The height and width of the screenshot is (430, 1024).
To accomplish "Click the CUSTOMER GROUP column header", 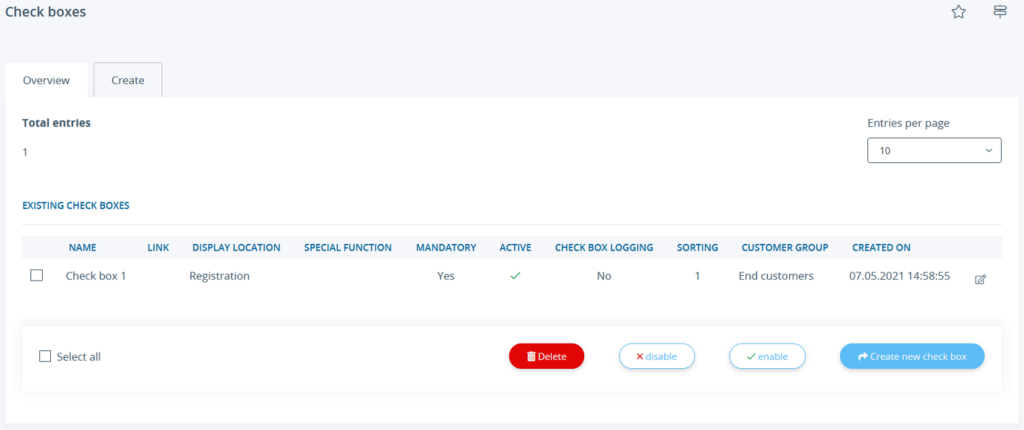I will coord(785,248).
